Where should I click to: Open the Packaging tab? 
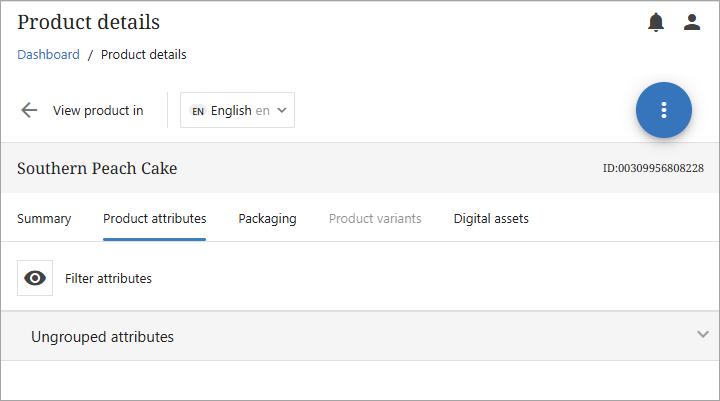pos(267,218)
